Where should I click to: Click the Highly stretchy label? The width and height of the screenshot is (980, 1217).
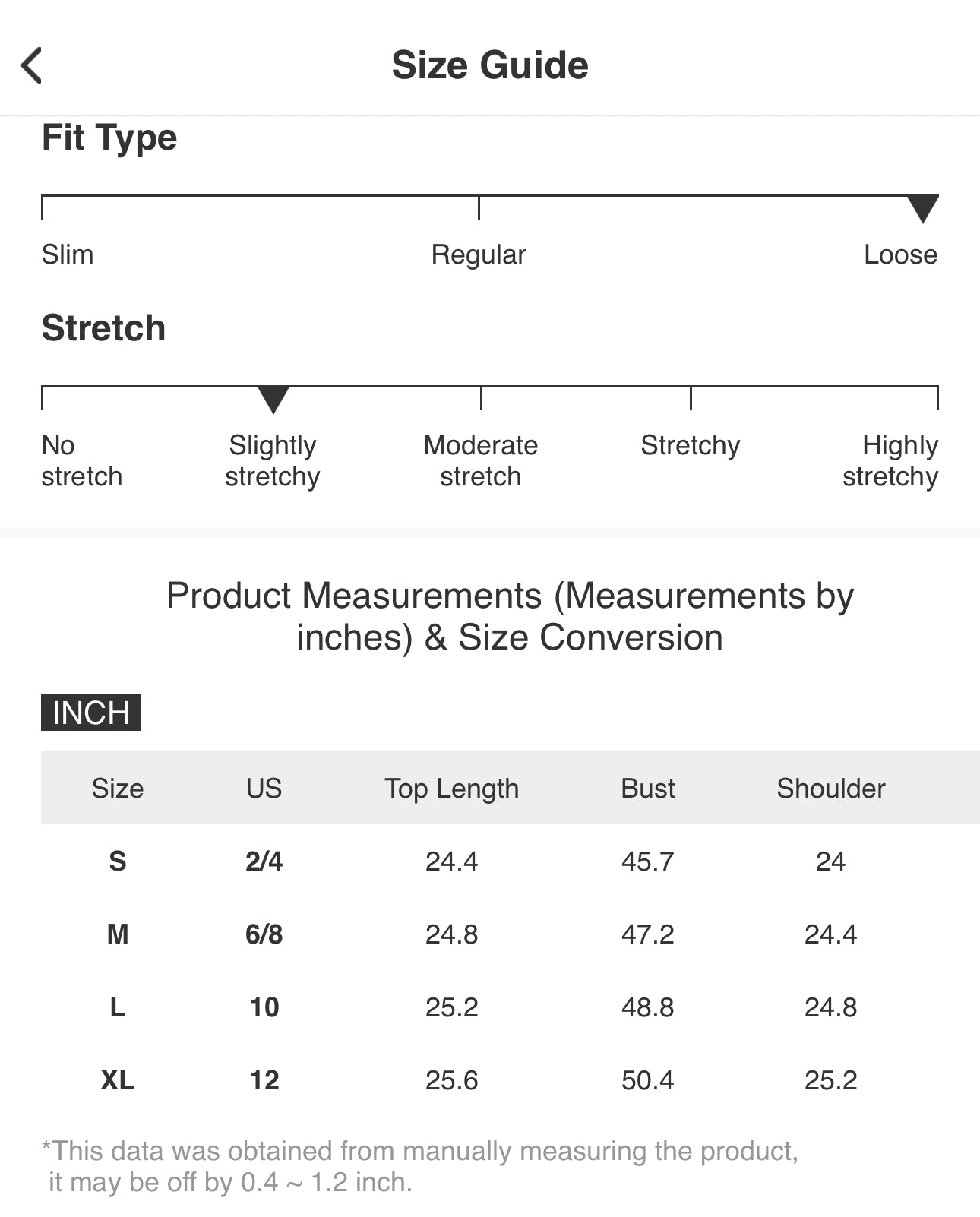click(890, 460)
